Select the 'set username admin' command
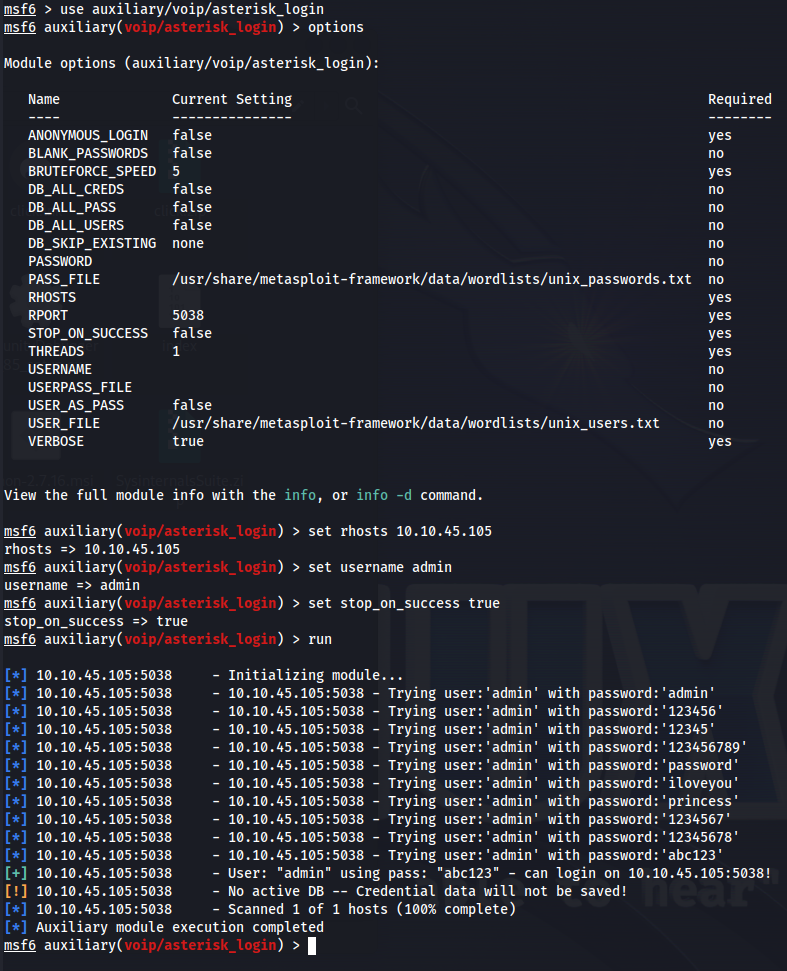 pos(380,567)
